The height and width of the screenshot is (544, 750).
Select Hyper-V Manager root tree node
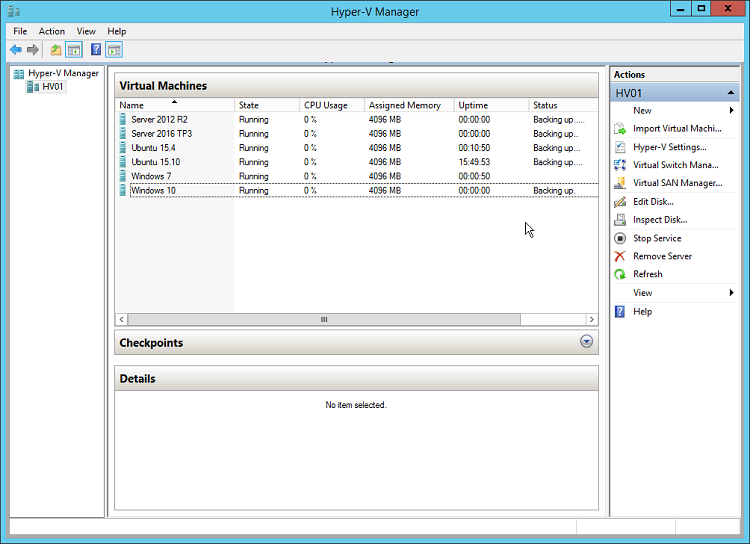coord(63,73)
